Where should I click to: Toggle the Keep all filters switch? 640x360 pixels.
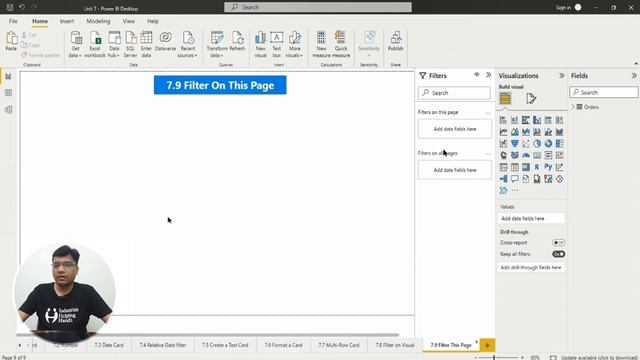click(558, 254)
